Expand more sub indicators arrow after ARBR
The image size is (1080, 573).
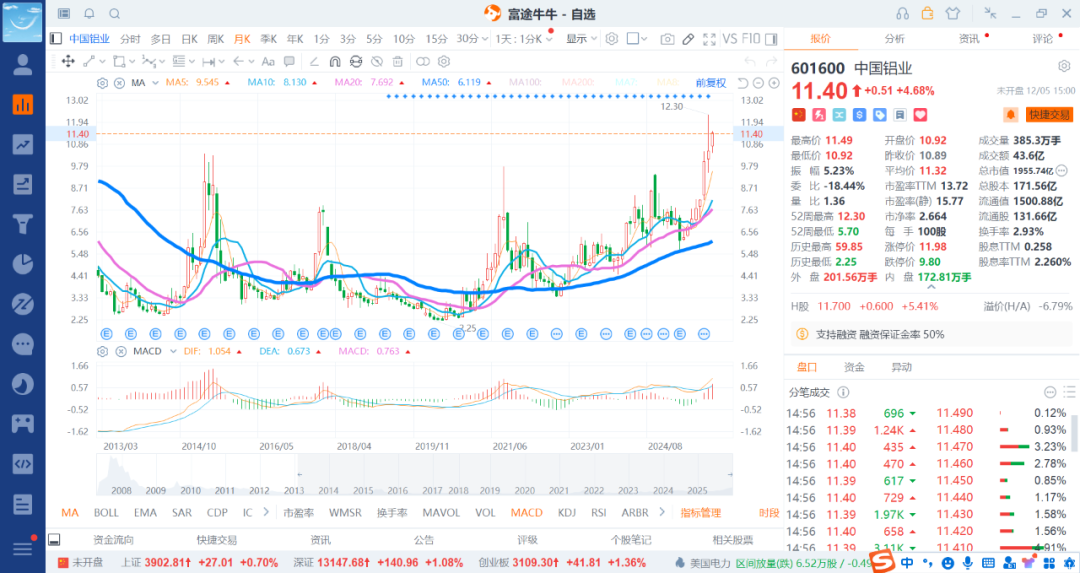662,512
